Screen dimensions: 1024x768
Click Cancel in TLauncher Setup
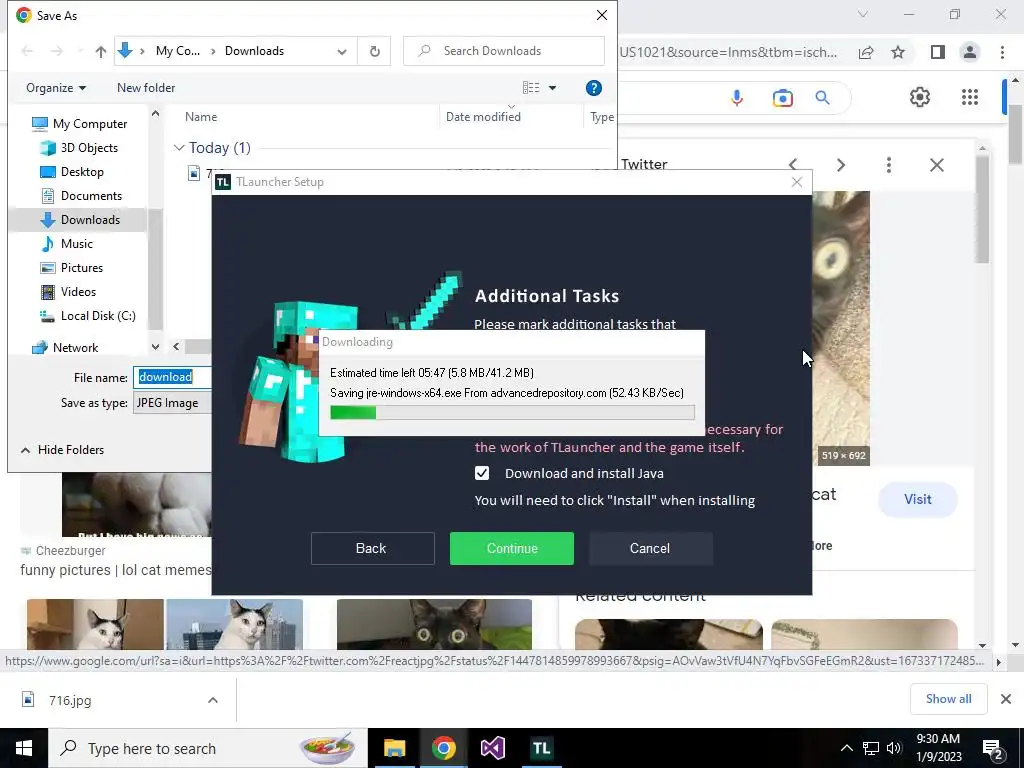point(650,549)
